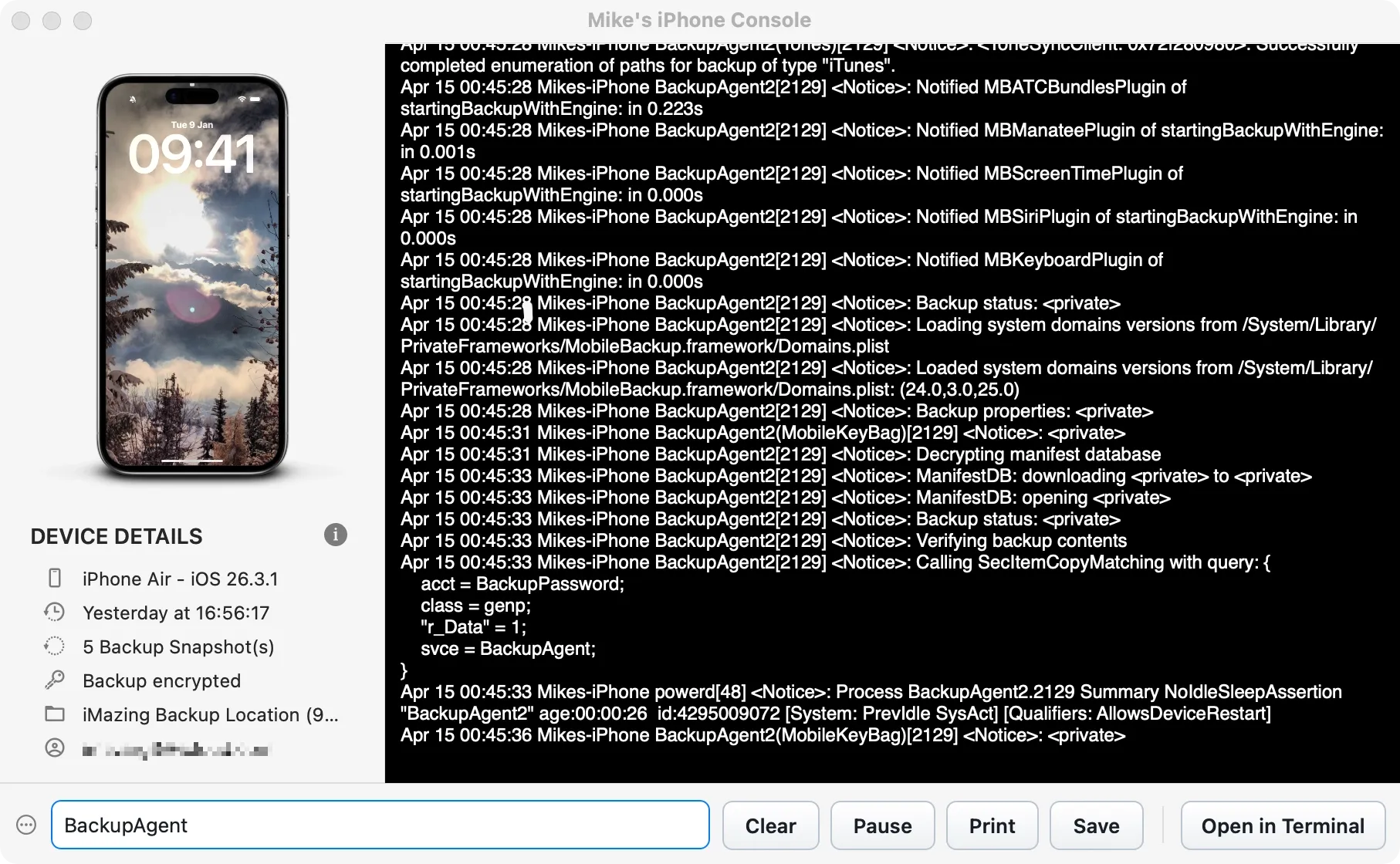This screenshot has height=864, width=1400.
Task: Save the console log
Action: pyautogui.click(x=1095, y=825)
